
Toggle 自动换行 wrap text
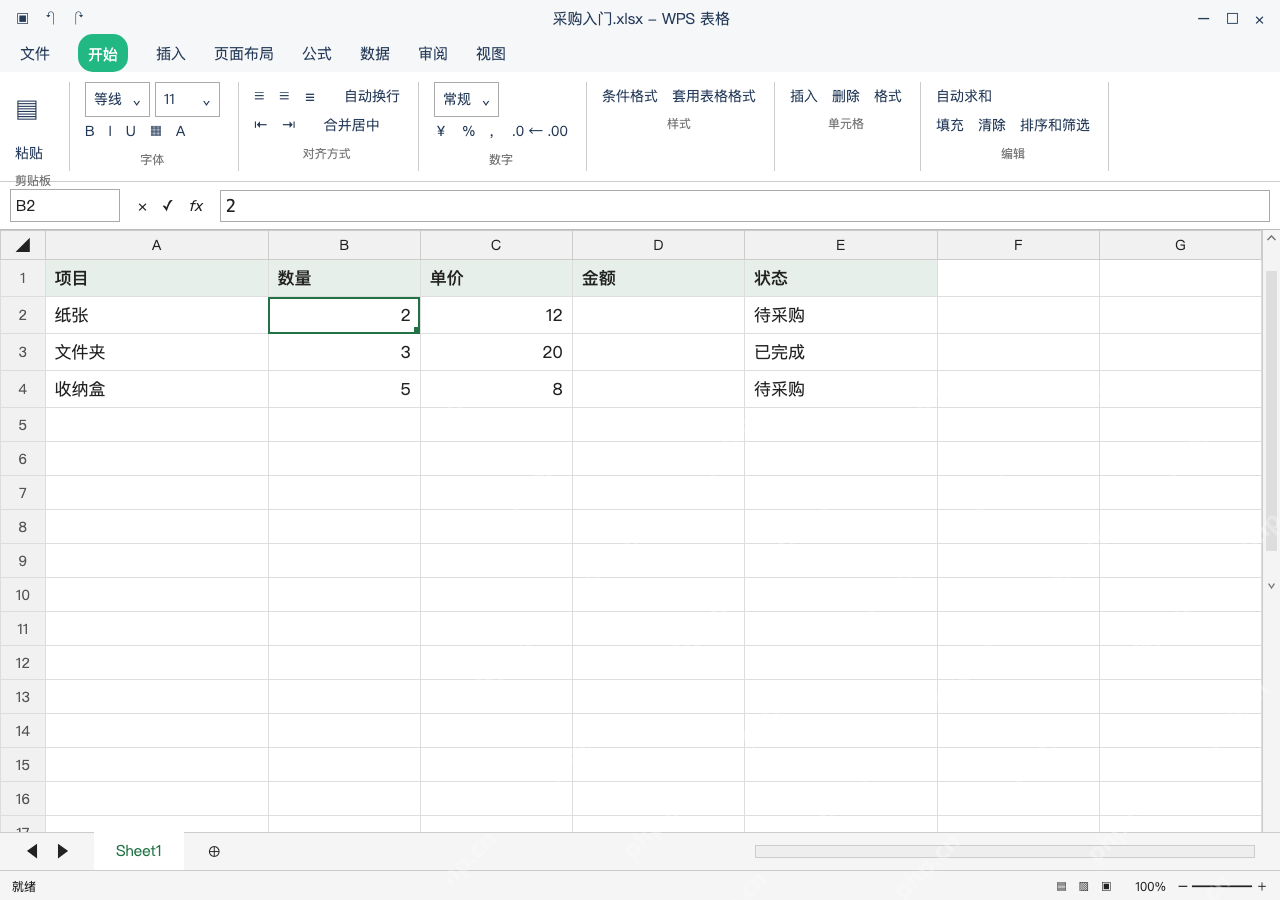[x=372, y=96]
